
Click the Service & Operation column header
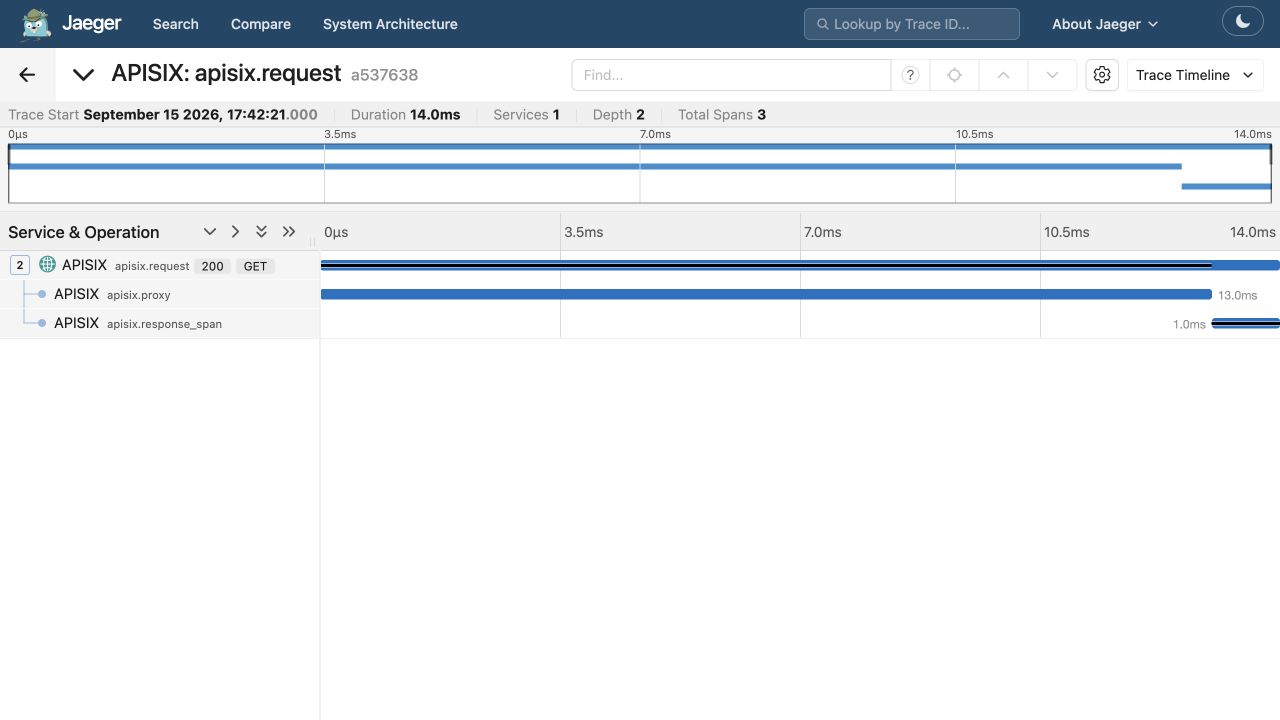[84, 232]
